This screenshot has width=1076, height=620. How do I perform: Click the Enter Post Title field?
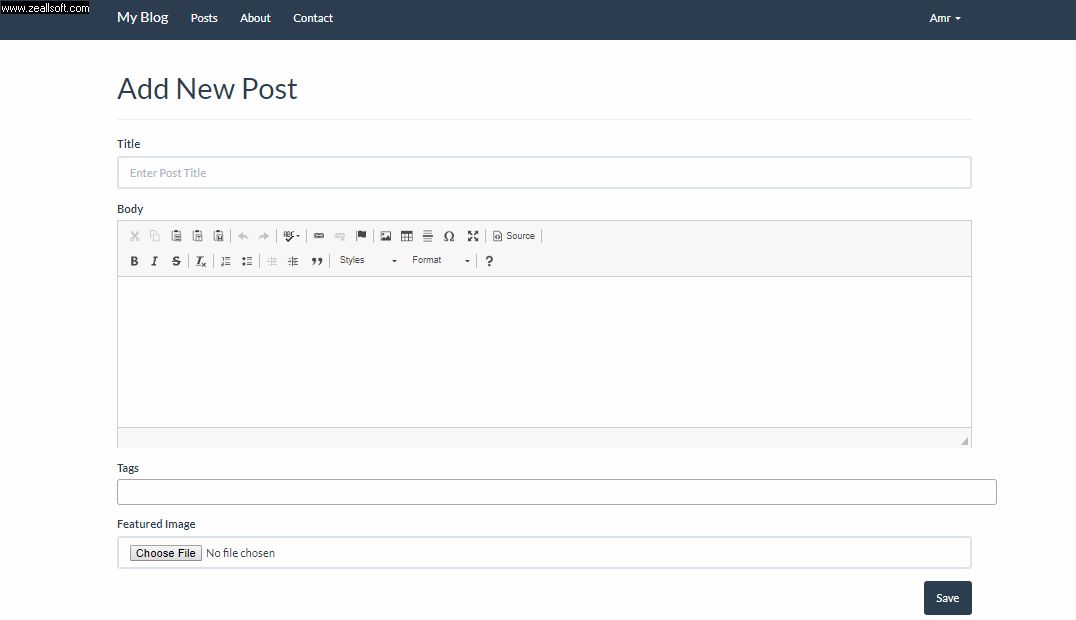(x=544, y=173)
